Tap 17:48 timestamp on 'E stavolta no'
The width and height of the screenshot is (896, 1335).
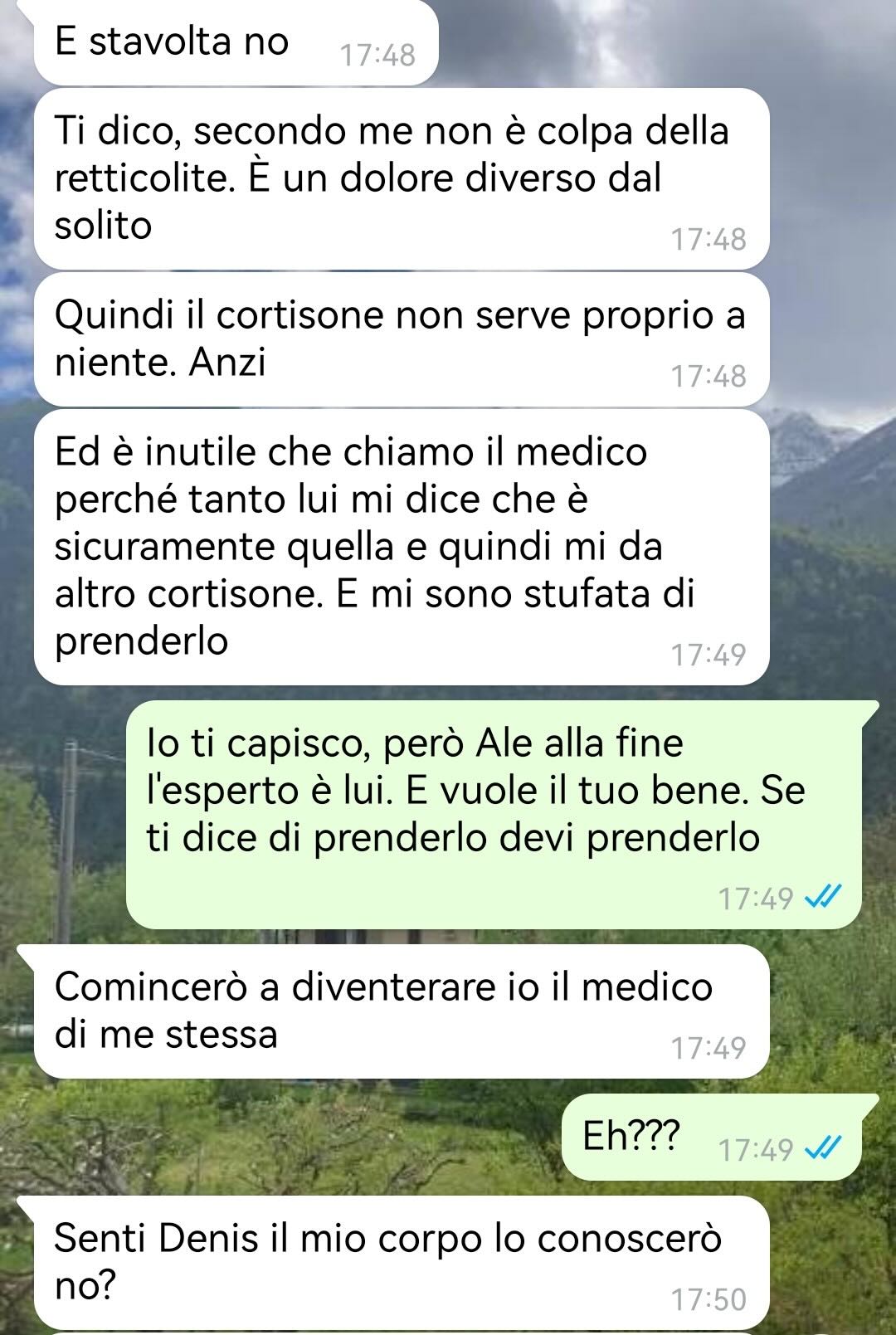(x=377, y=56)
